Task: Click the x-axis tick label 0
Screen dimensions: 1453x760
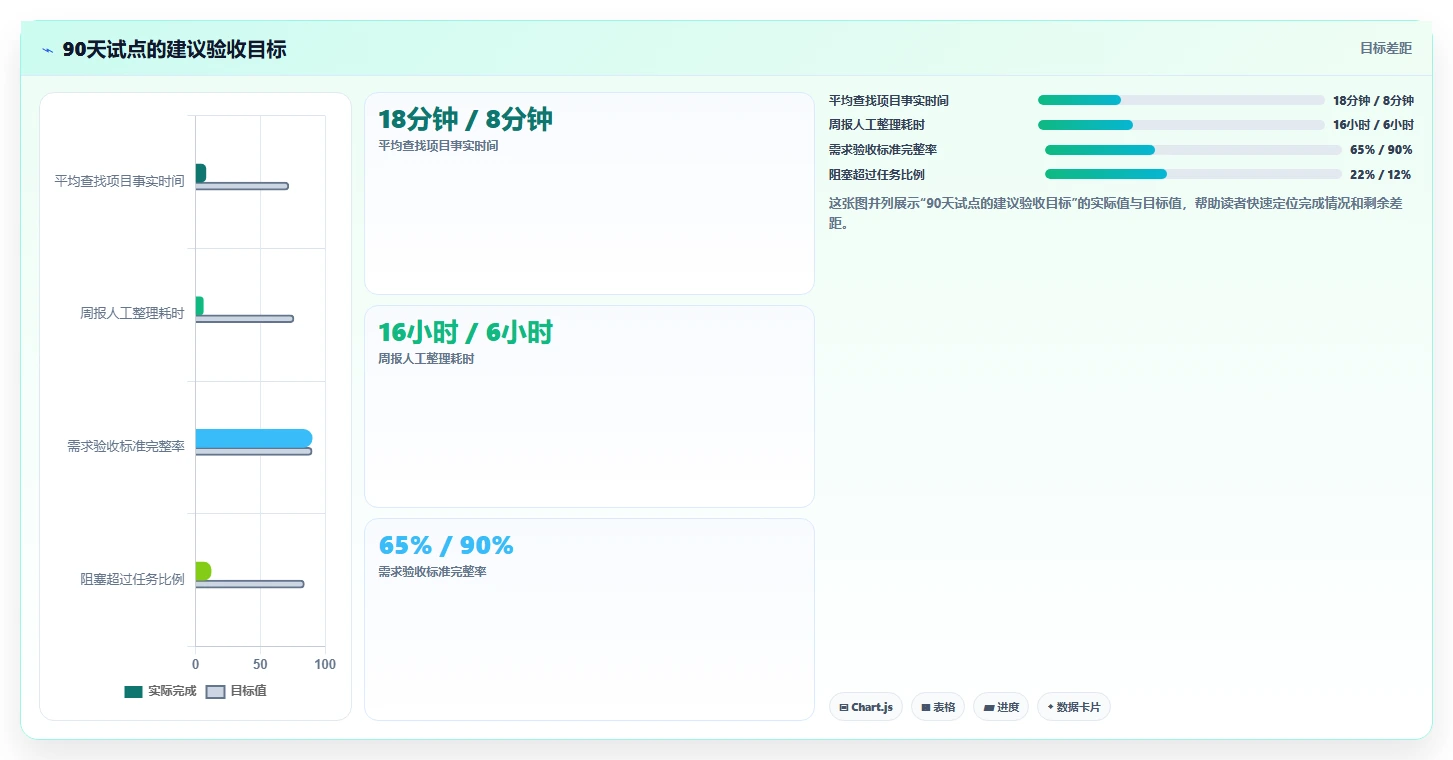Action: [195, 665]
